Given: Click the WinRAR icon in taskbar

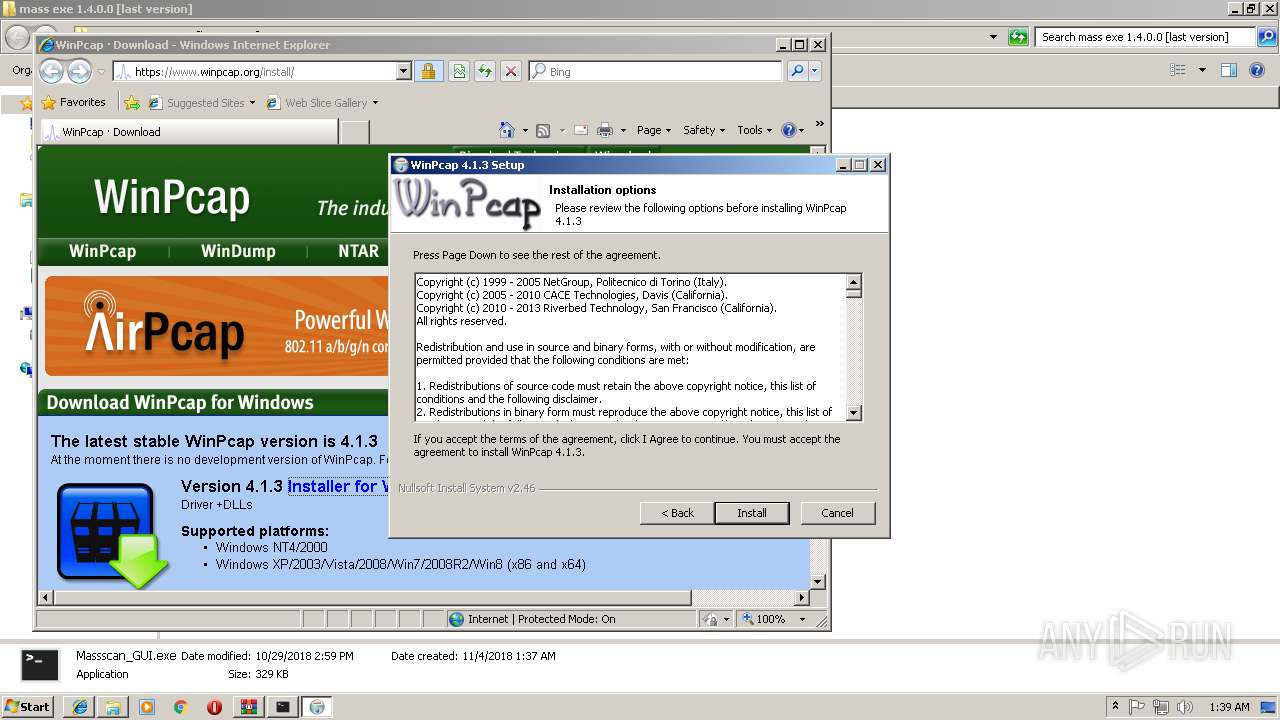Looking at the screenshot, I should (x=249, y=707).
